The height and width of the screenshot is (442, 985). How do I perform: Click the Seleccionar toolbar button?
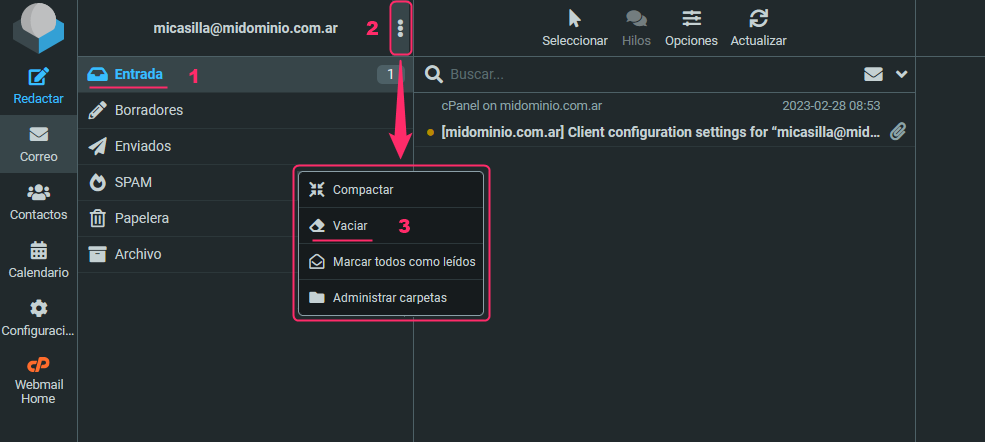click(575, 28)
